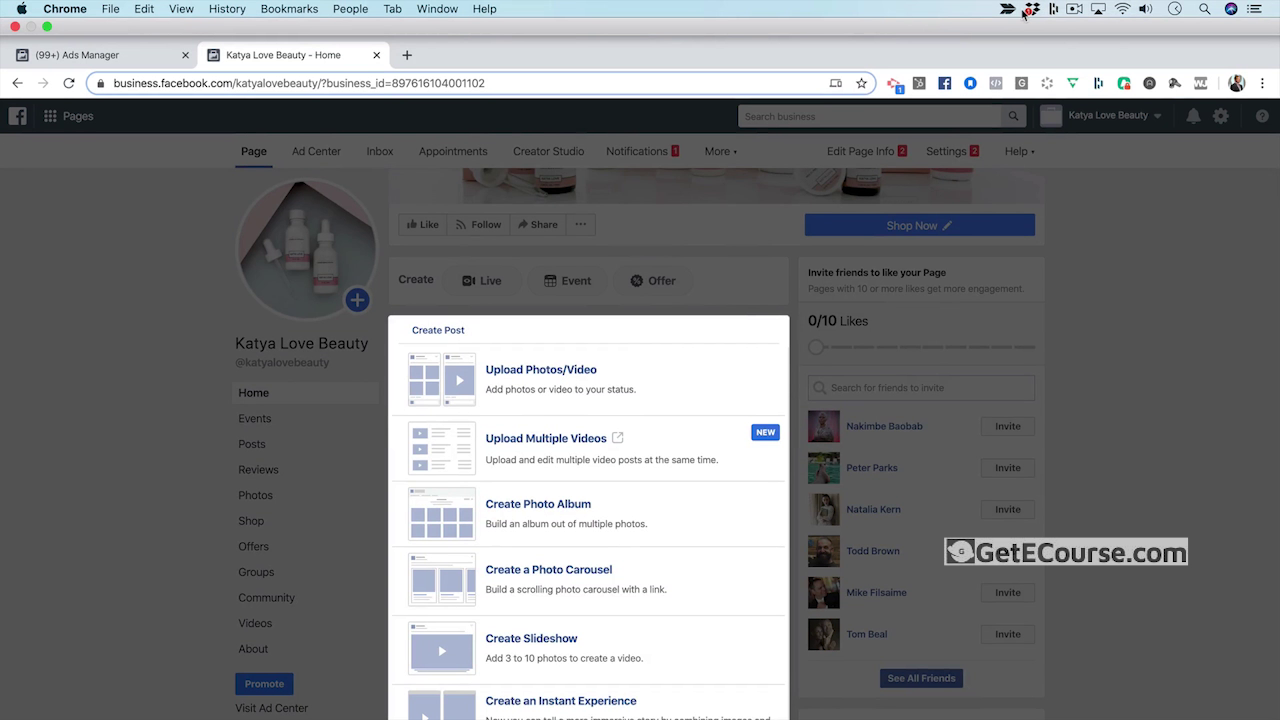Click the Search for friends to invite field

[921, 388]
